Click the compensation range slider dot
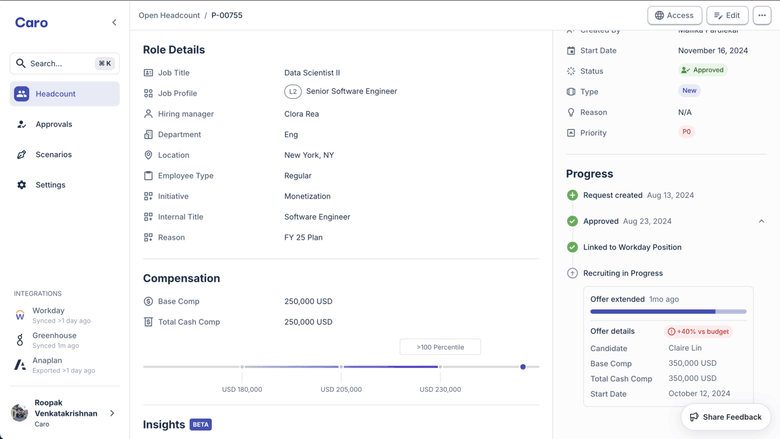Image resolution: width=780 pixels, height=439 pixels. (x=523, y=367)
